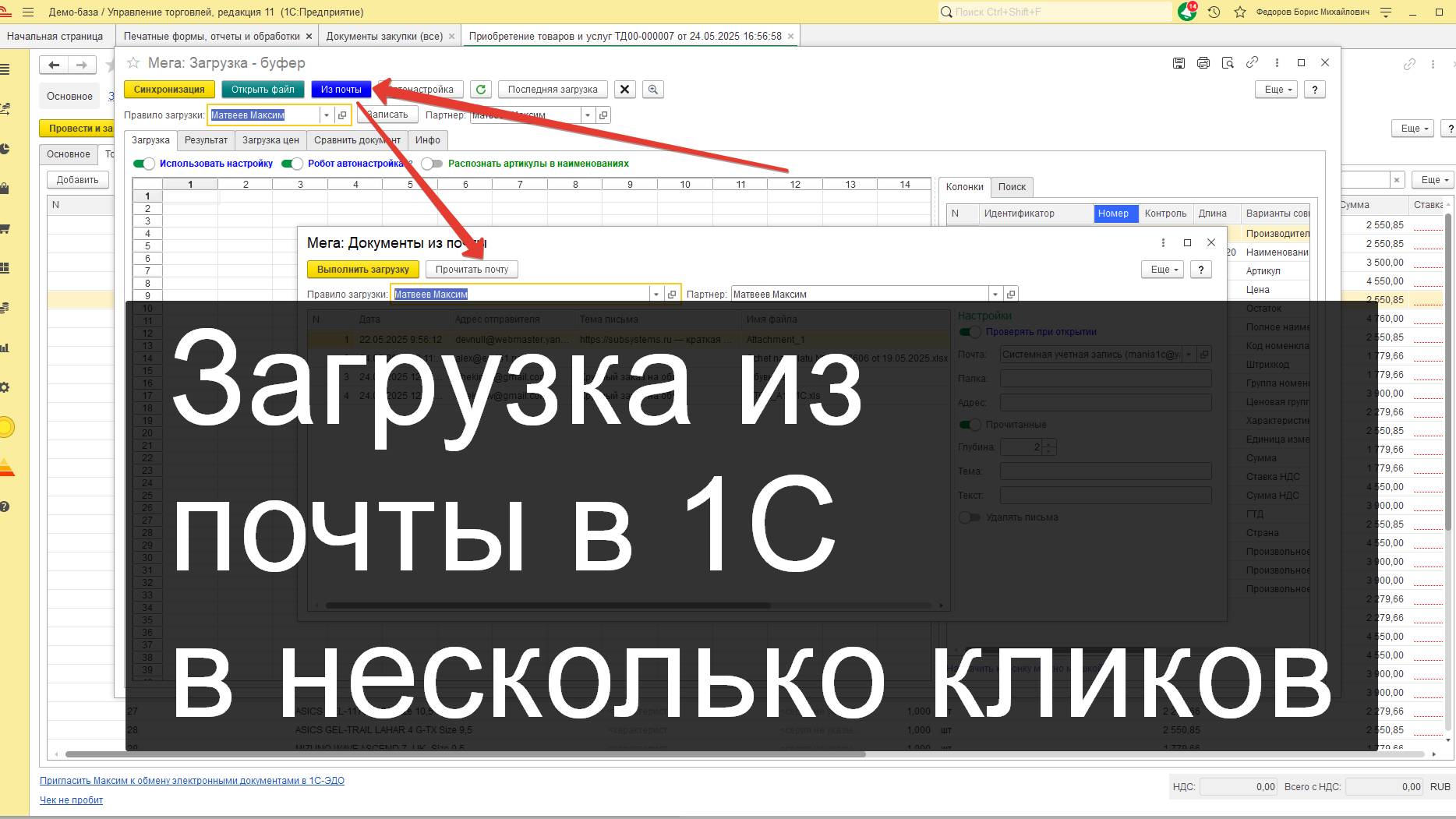Expand the Правило загрузки dropdown arrow
This screenshot has height=819, width=1456.
327,115
